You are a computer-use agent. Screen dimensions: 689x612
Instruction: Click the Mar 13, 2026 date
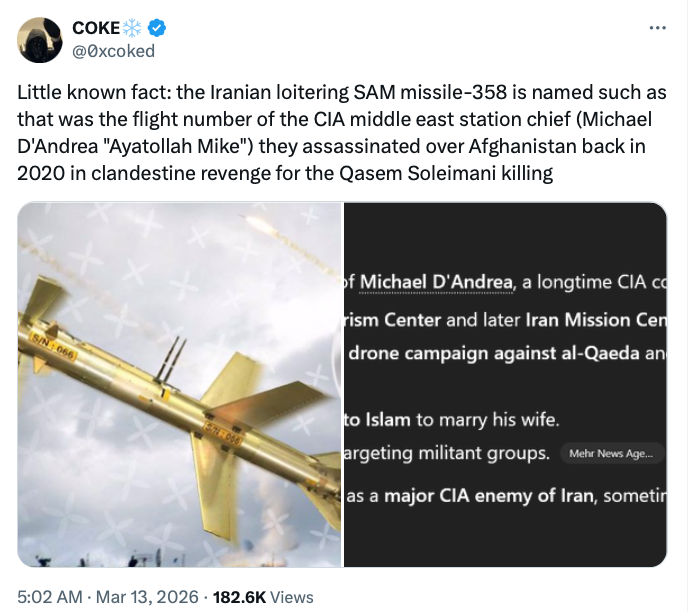click(x=148, y=597)
